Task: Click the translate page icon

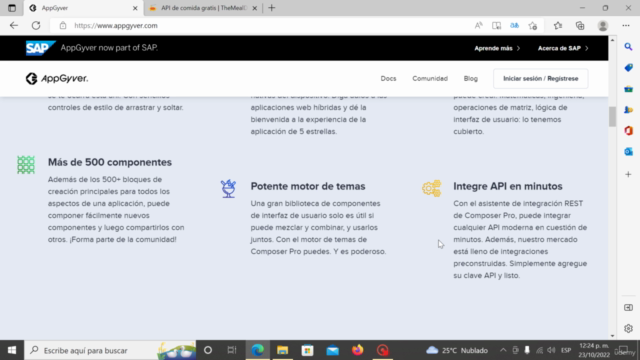Action: pyautogui.click(x=514, y=25)
